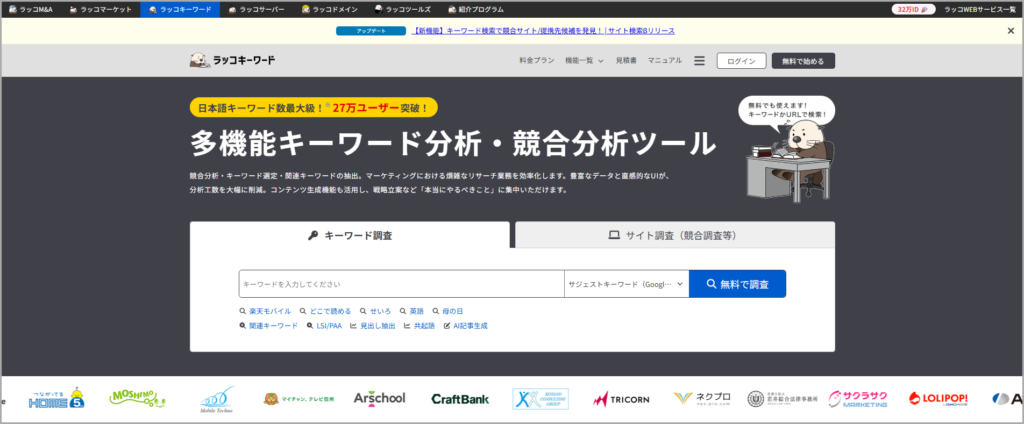Click the Arschool sponsor logo
The height and width of the screenshot is (424, 1024).
click(379, 399)
